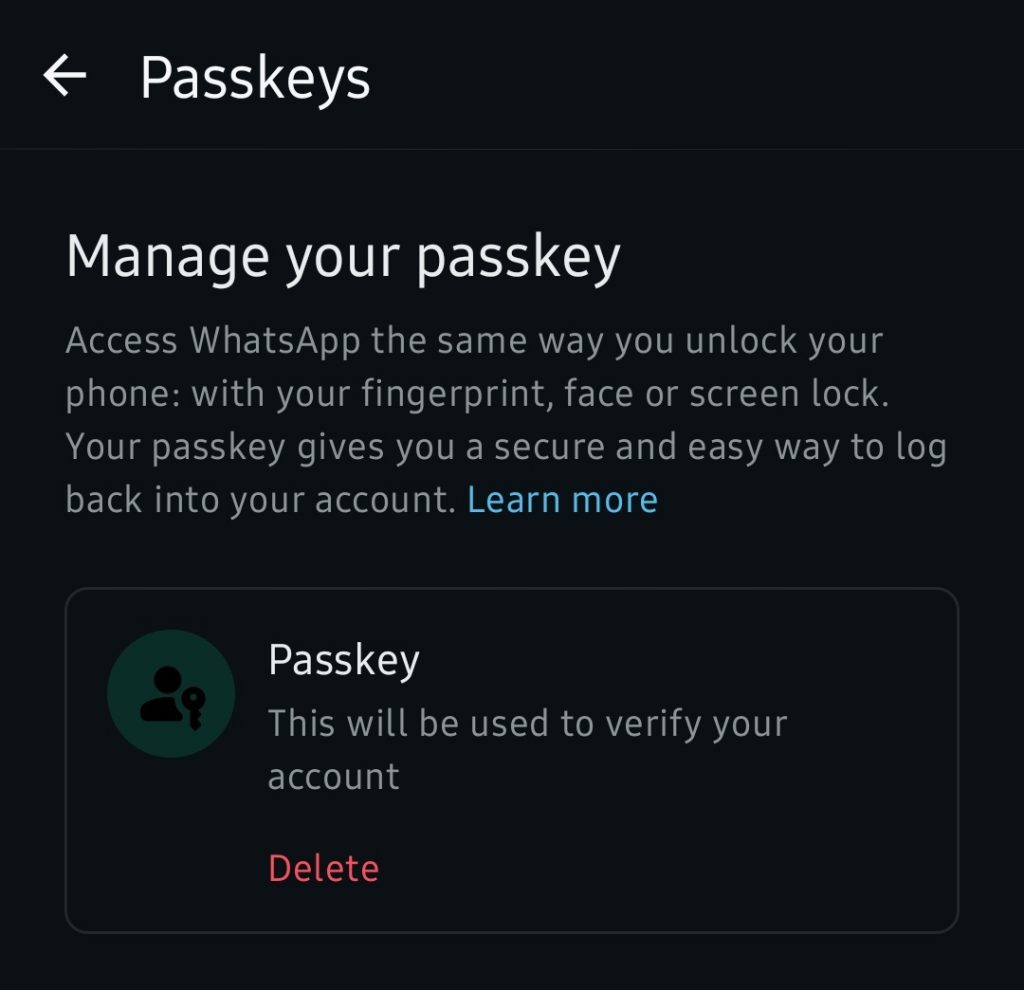Open the Learn more link
The height and width of the screenshot is (990, 1024).
point(562,500)
